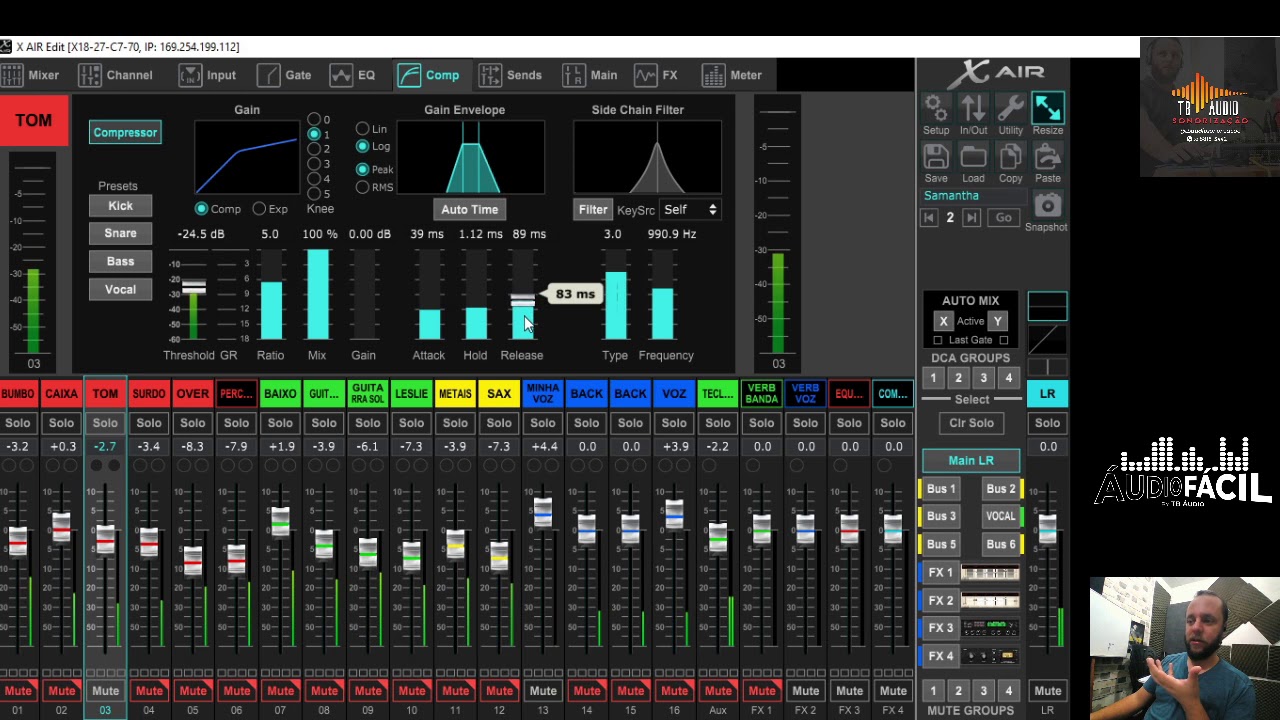Mute the CAIXA channel 02
The width and height of the screenshot is (1280, 720).
click(x=61, y=691)
